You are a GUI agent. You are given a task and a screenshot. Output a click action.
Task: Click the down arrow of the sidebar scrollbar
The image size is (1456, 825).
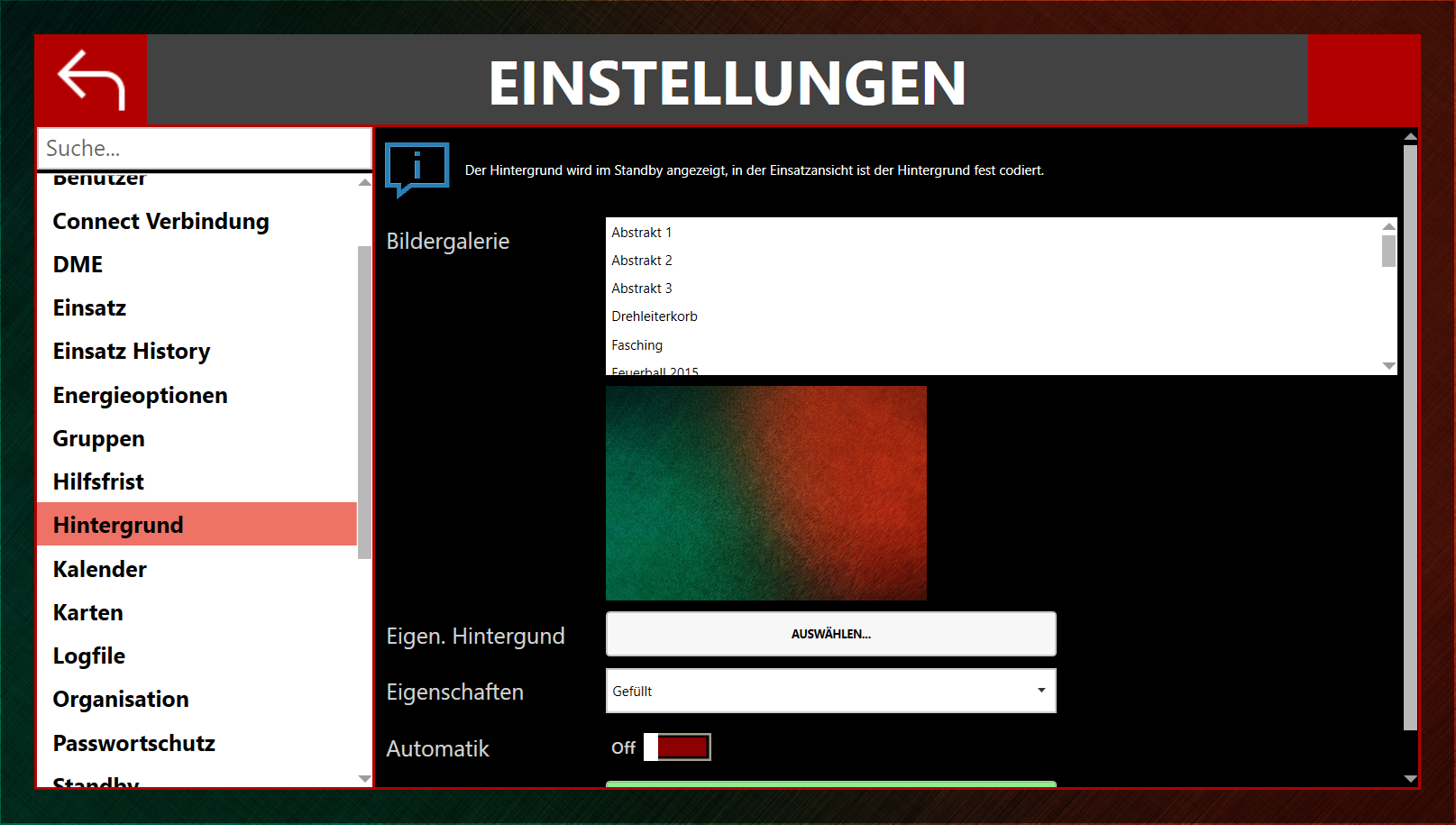364,779
